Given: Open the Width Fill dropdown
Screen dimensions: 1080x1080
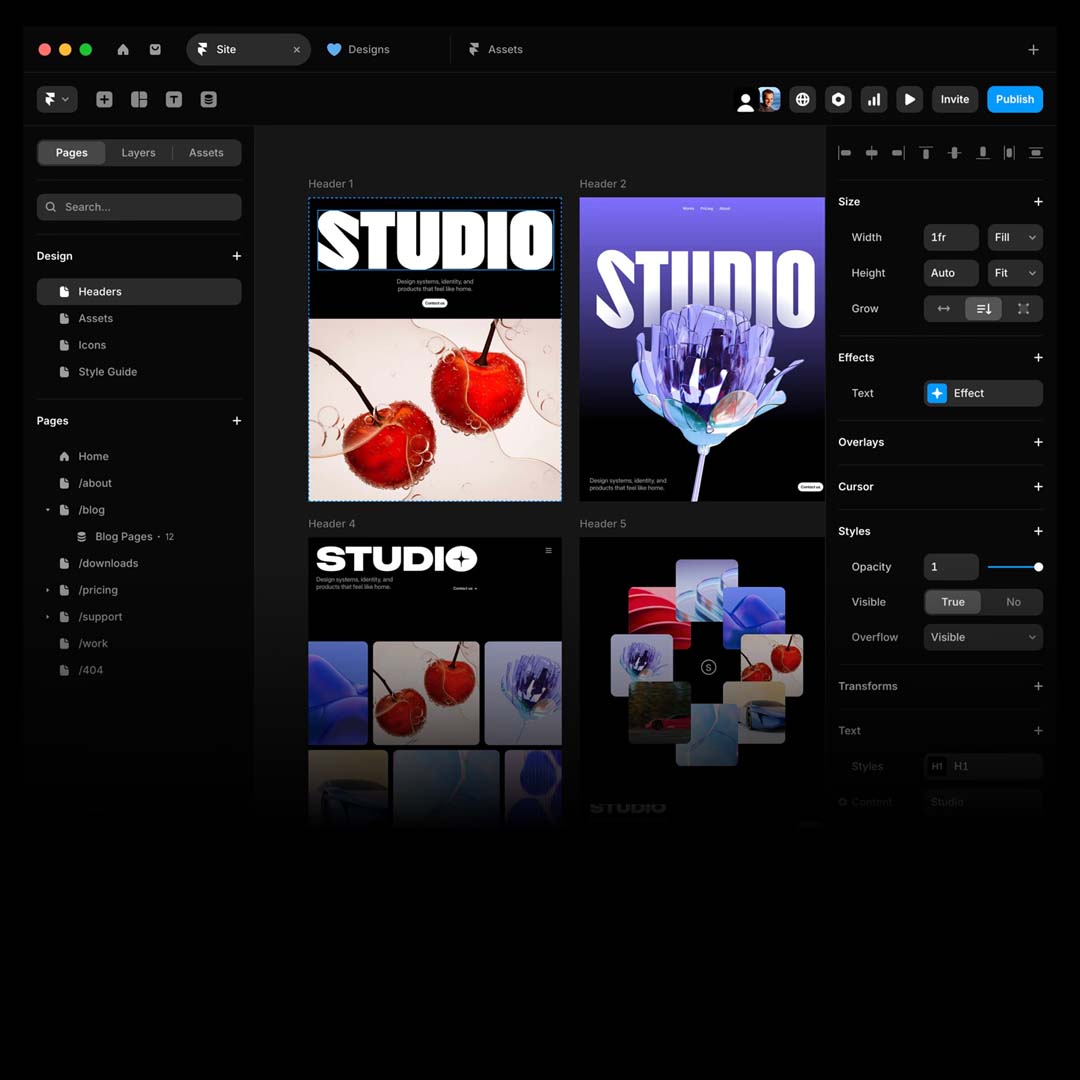Looking at the screenshot, I should (1014, 237).
